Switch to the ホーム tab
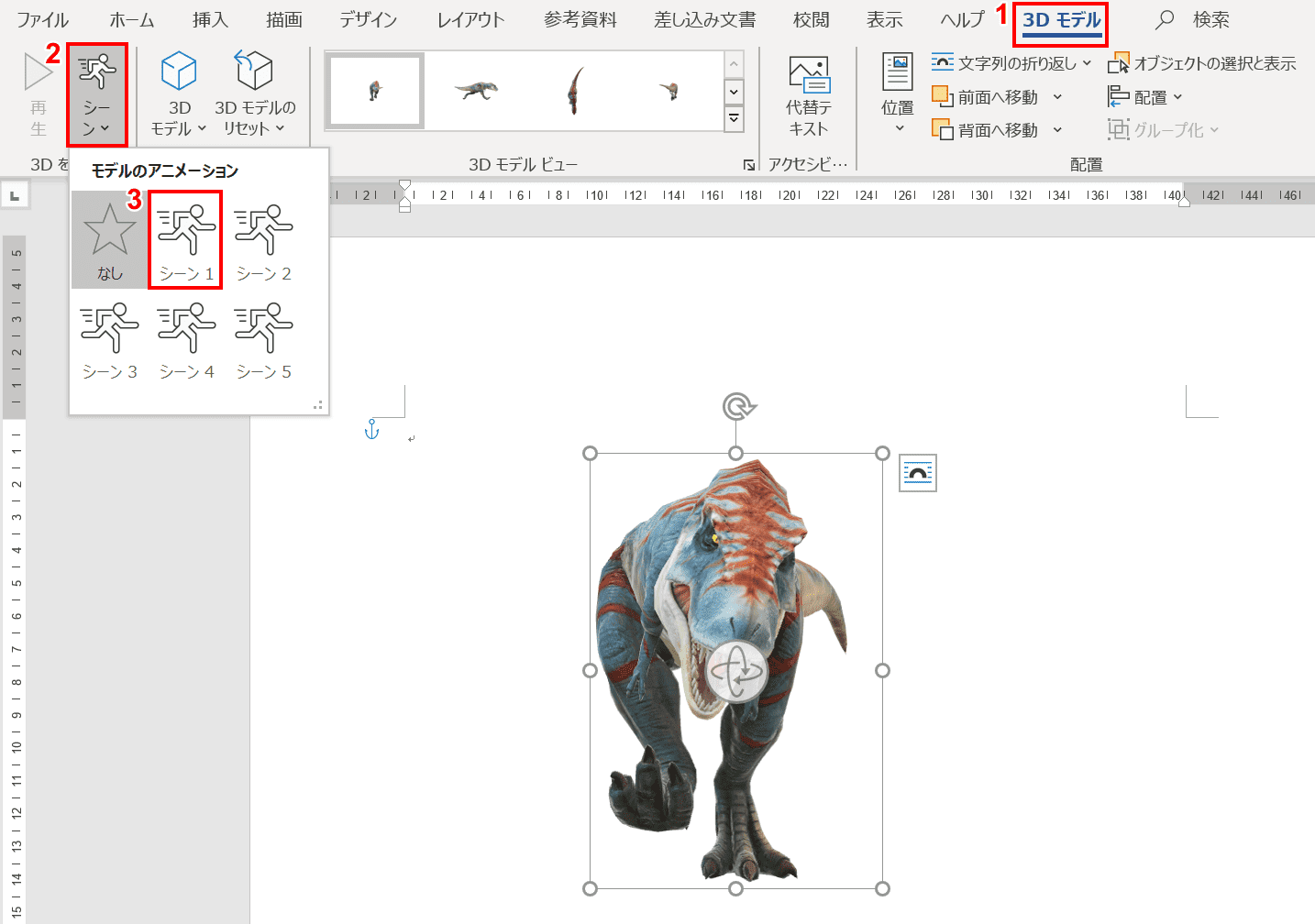Screen dimensions: 1315x924 (132, 19)
